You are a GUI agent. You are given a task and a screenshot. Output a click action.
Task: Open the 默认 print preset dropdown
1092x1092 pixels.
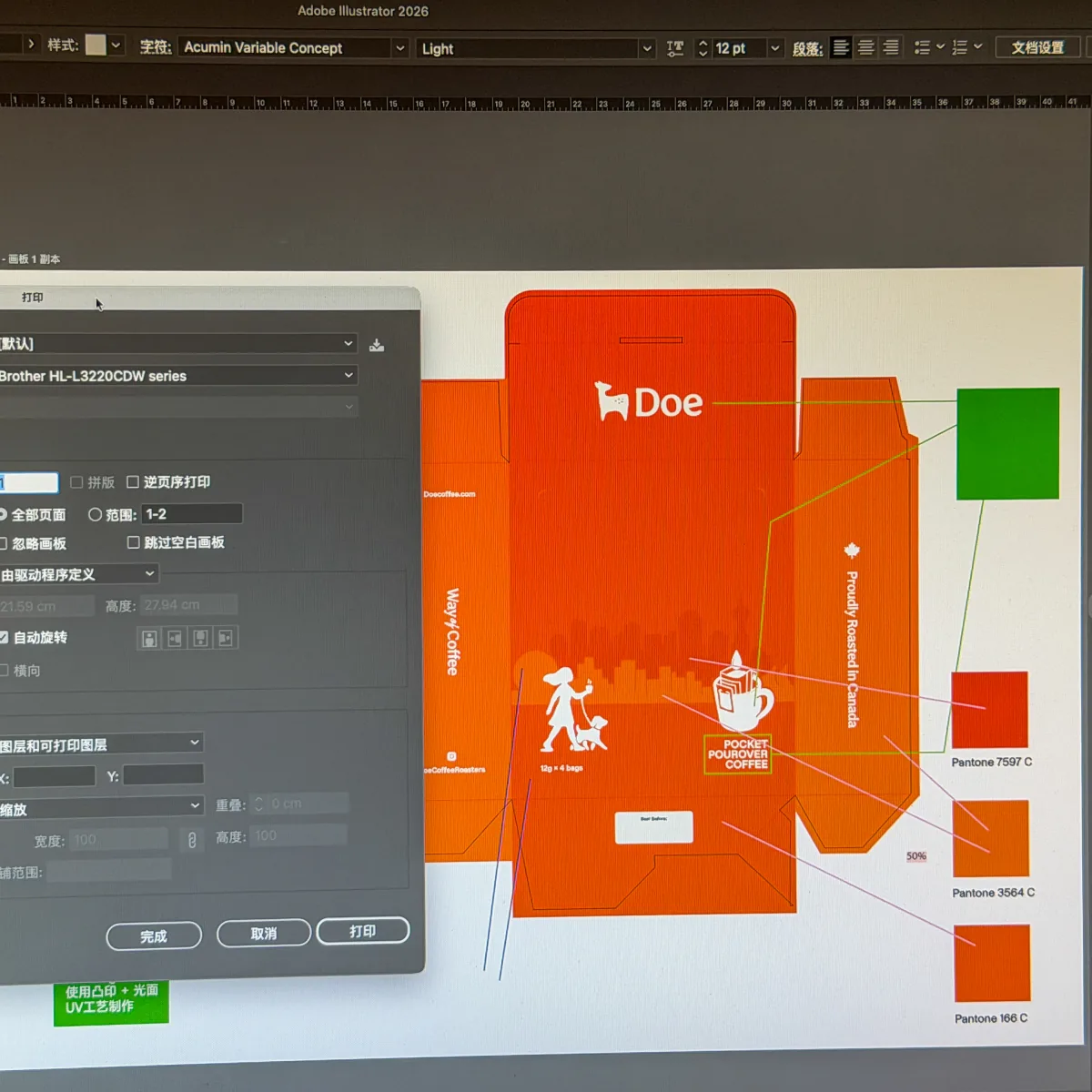pyautogui.click(x=177, y=343)
